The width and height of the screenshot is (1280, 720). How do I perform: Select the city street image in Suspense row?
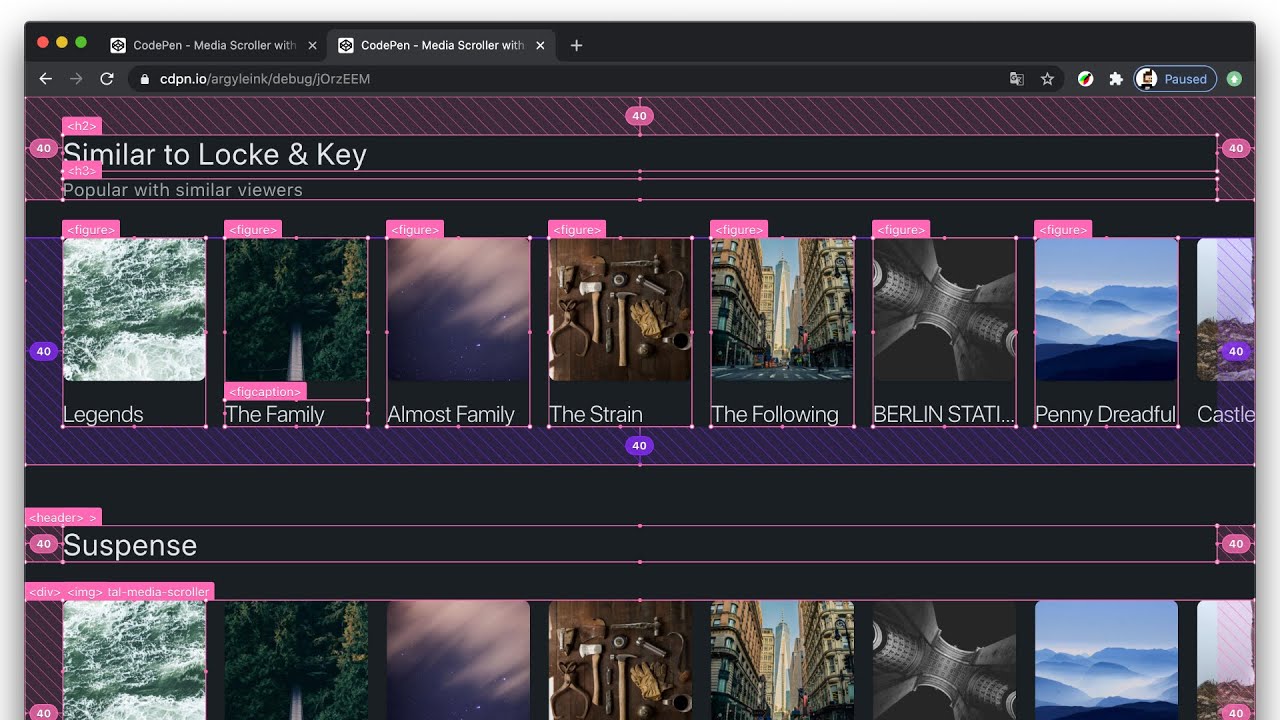(782, 660)
